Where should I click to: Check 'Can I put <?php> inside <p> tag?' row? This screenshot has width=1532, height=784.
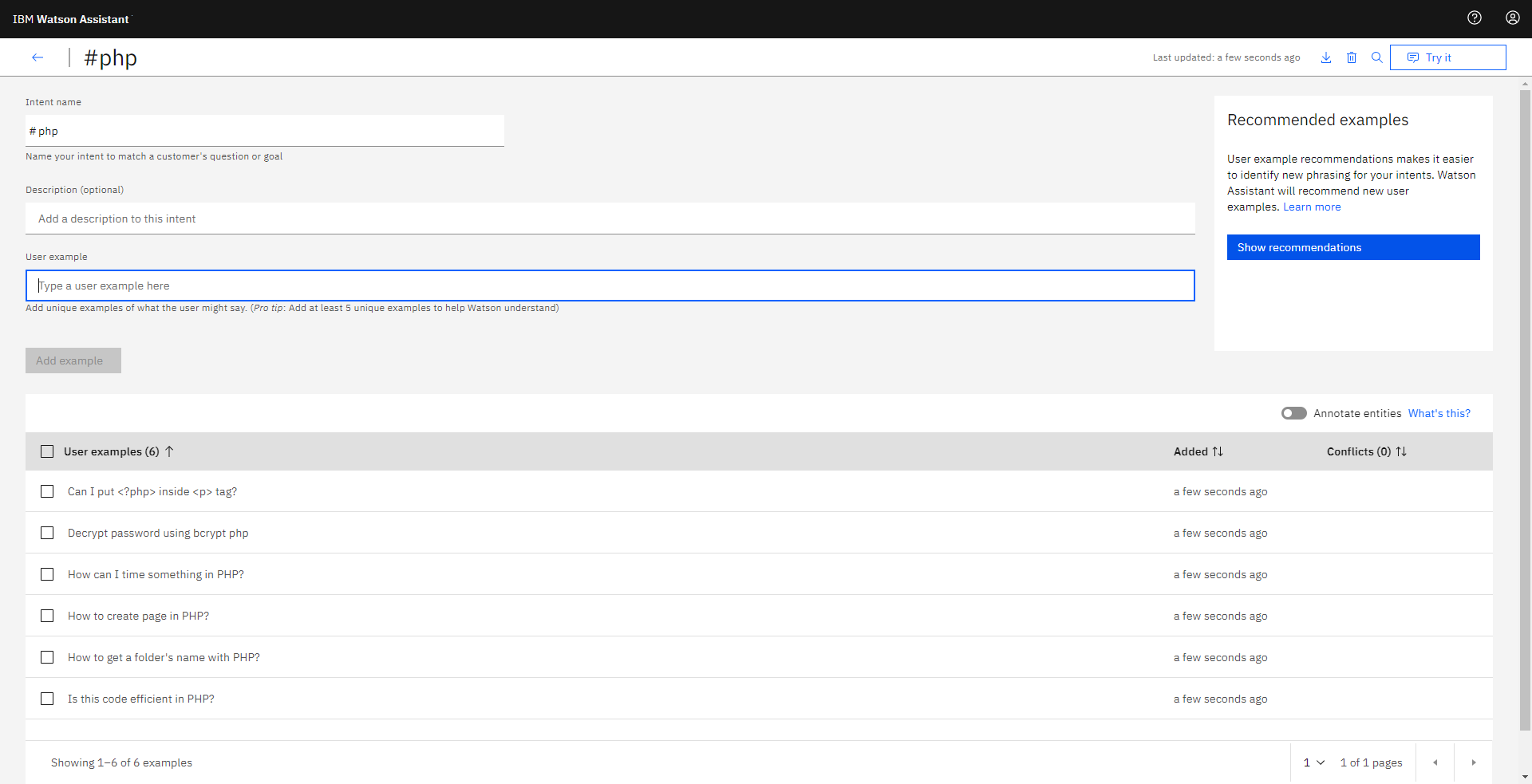pos(47,491)
